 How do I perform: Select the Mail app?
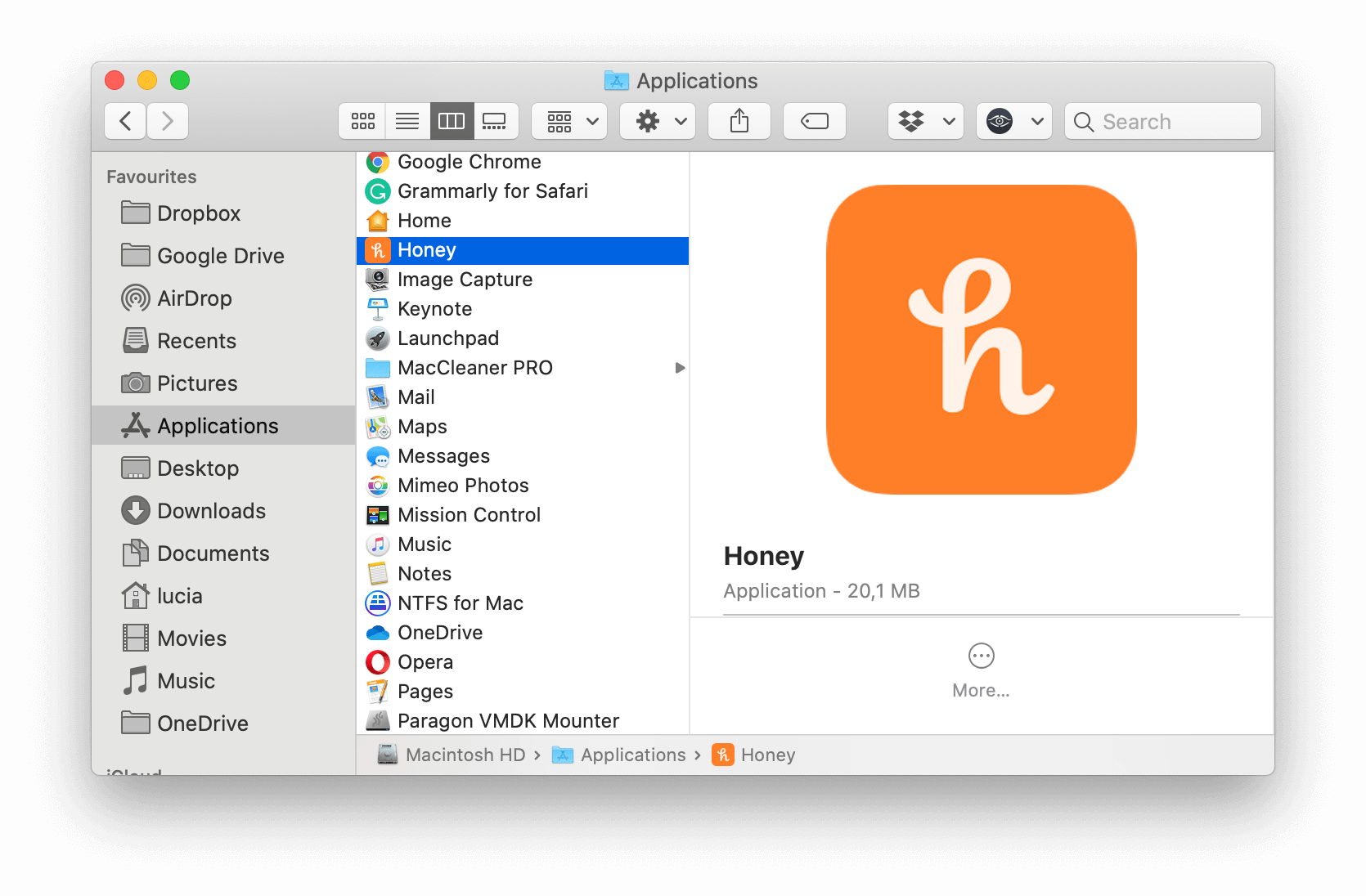[x=523, y=397]
